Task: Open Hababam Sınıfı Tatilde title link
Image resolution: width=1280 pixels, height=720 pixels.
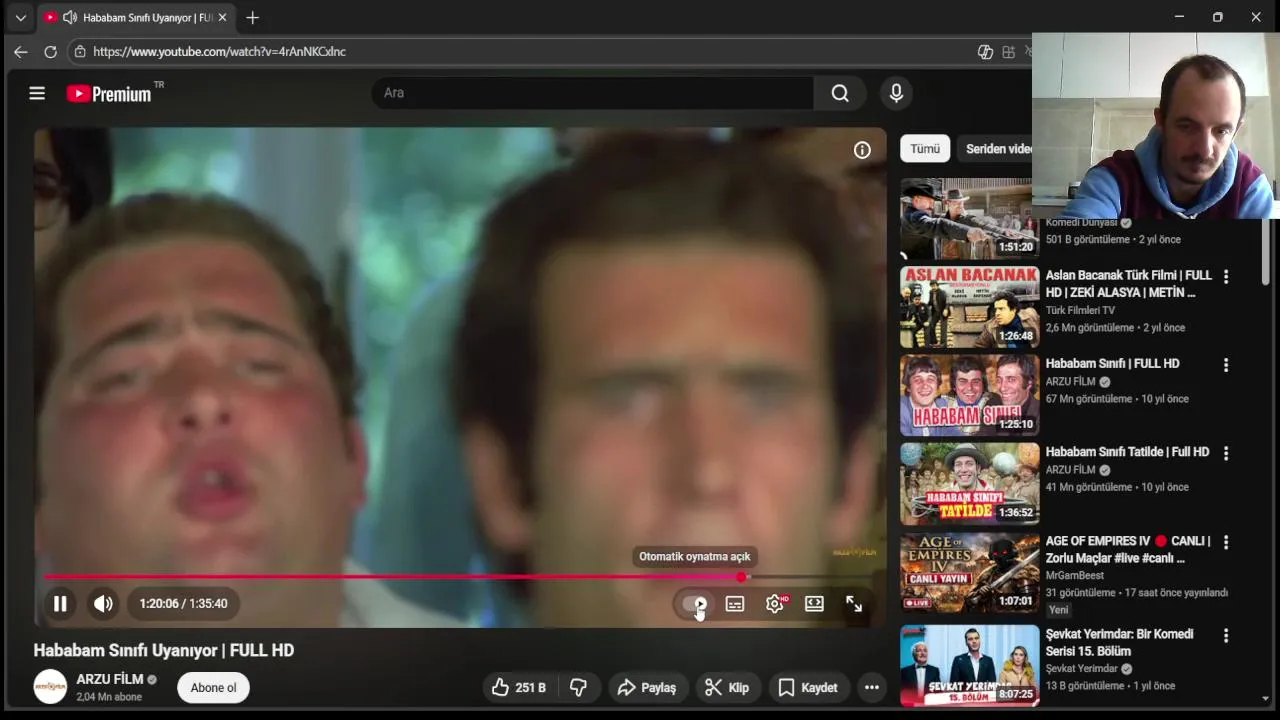Action: click(x=1127, y=452)
